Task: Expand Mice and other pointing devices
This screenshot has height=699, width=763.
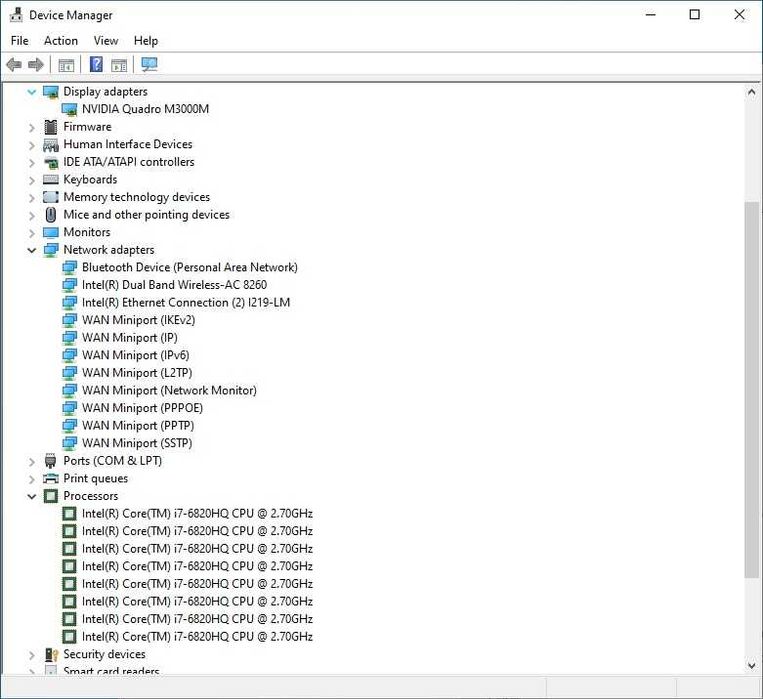Action: (x=32, y=215)
